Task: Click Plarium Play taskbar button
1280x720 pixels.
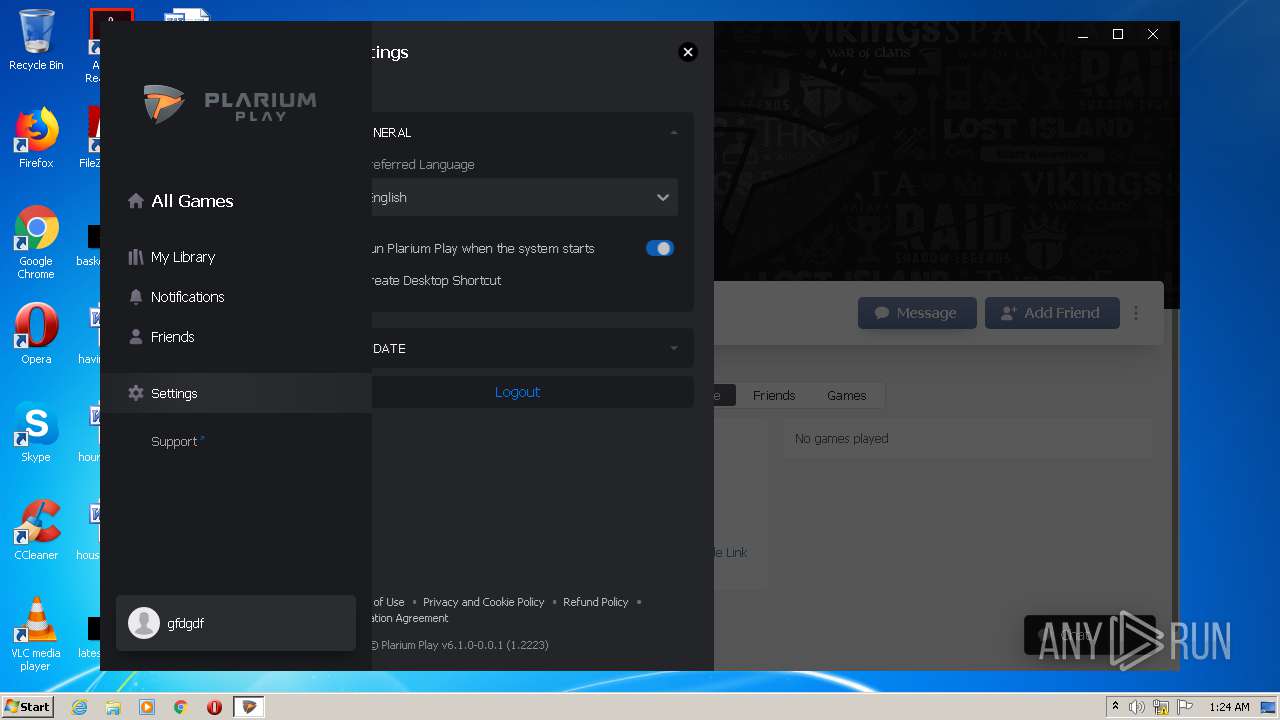Action: 249,707
